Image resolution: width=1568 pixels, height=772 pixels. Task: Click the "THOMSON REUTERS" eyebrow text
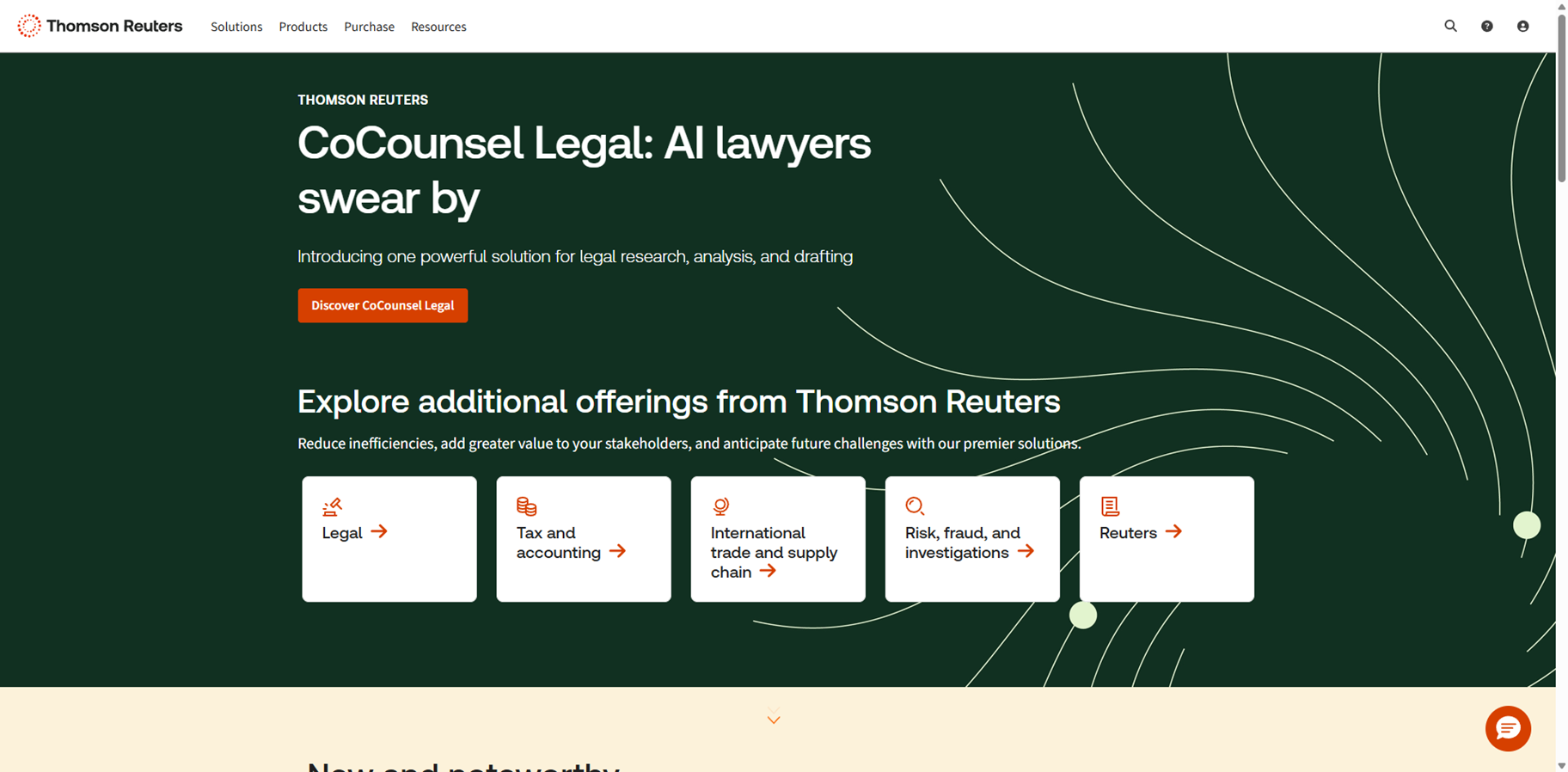(363, 100)
